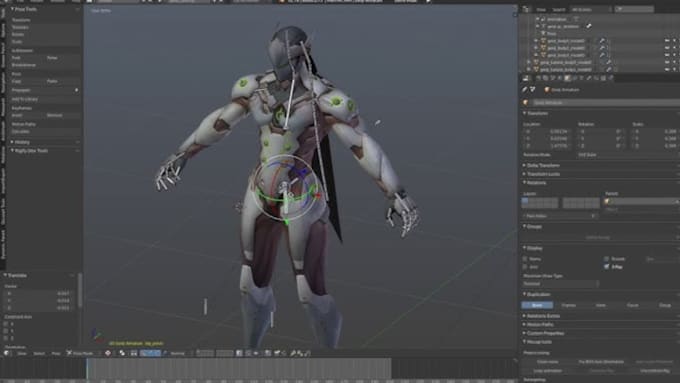The image size is (680, 383).
Task: Open the View menu in 3D header
Action: [22, 353]
